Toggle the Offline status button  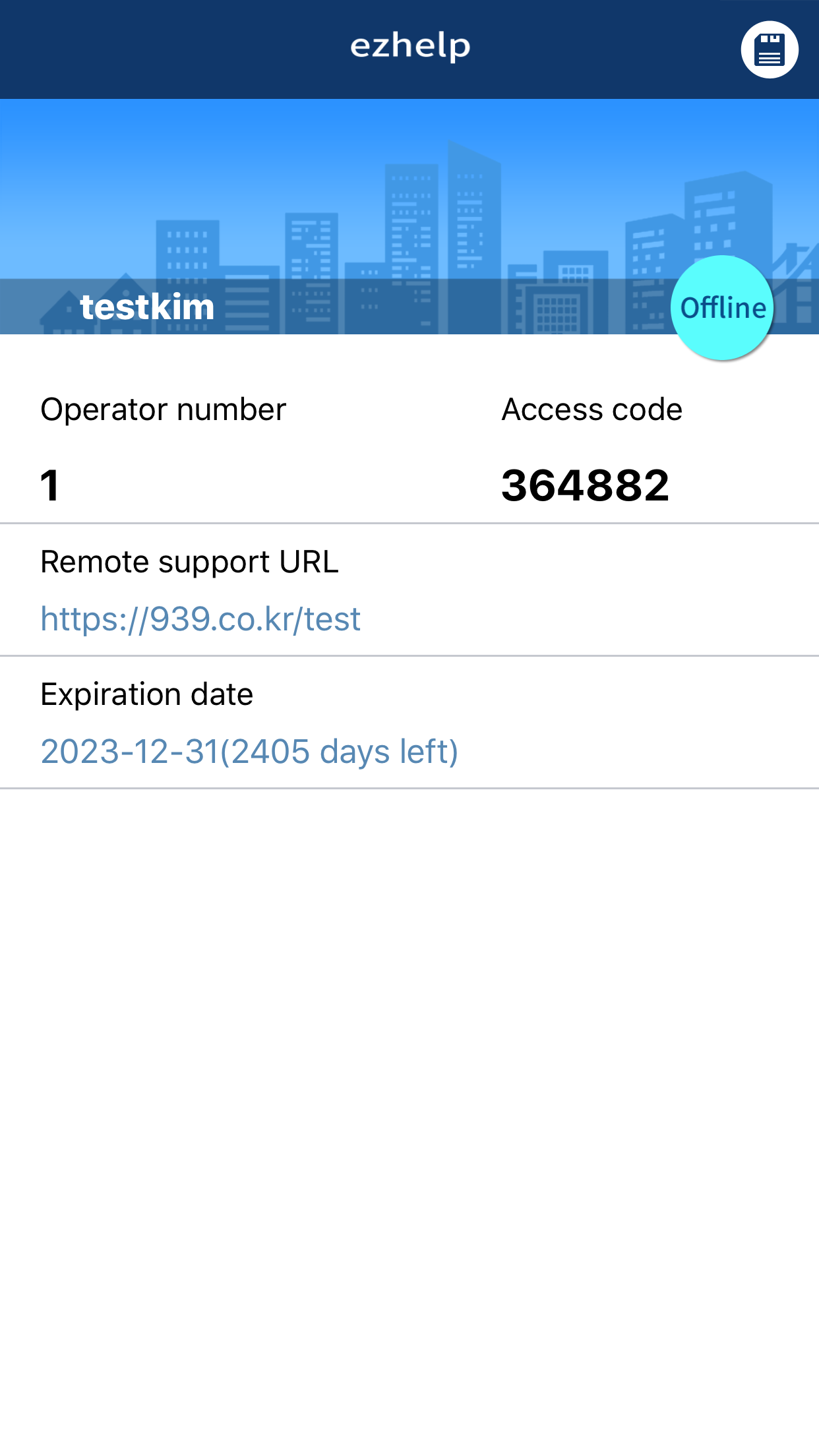pos(722,308)
